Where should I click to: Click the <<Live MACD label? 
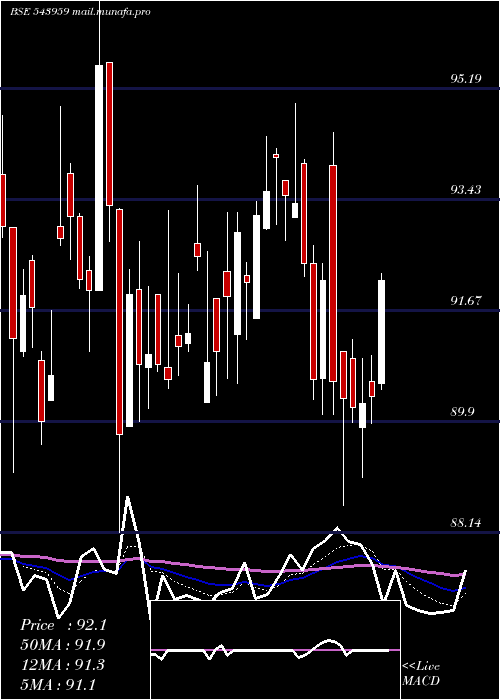(x=421, y=674)
